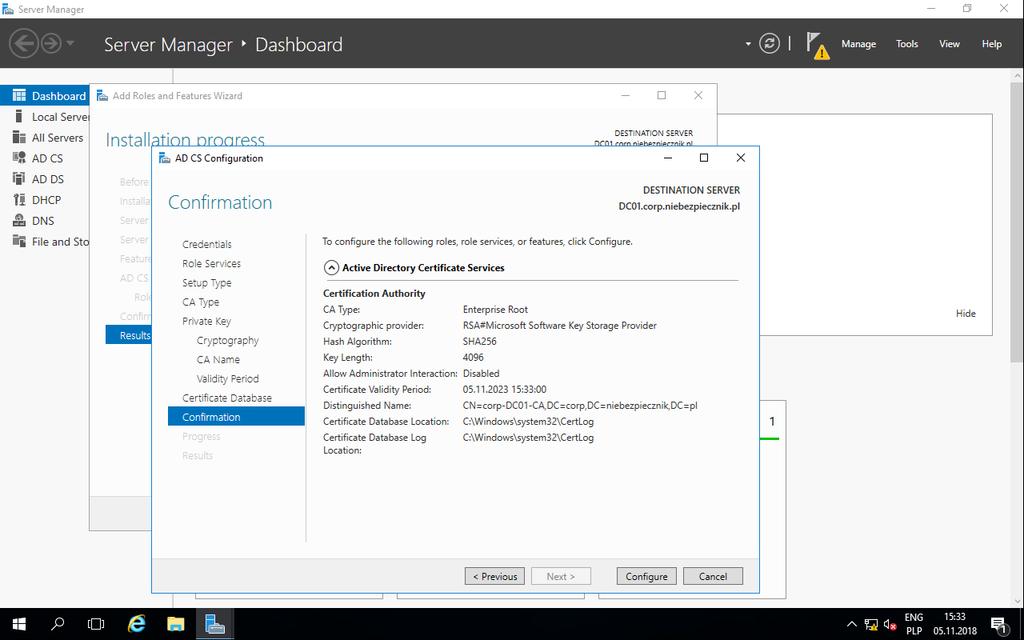Image resolution: width=1024 pixels, height=640 pixels.
Task: Click the AD CS role icon
Action: tap(19, 158)
